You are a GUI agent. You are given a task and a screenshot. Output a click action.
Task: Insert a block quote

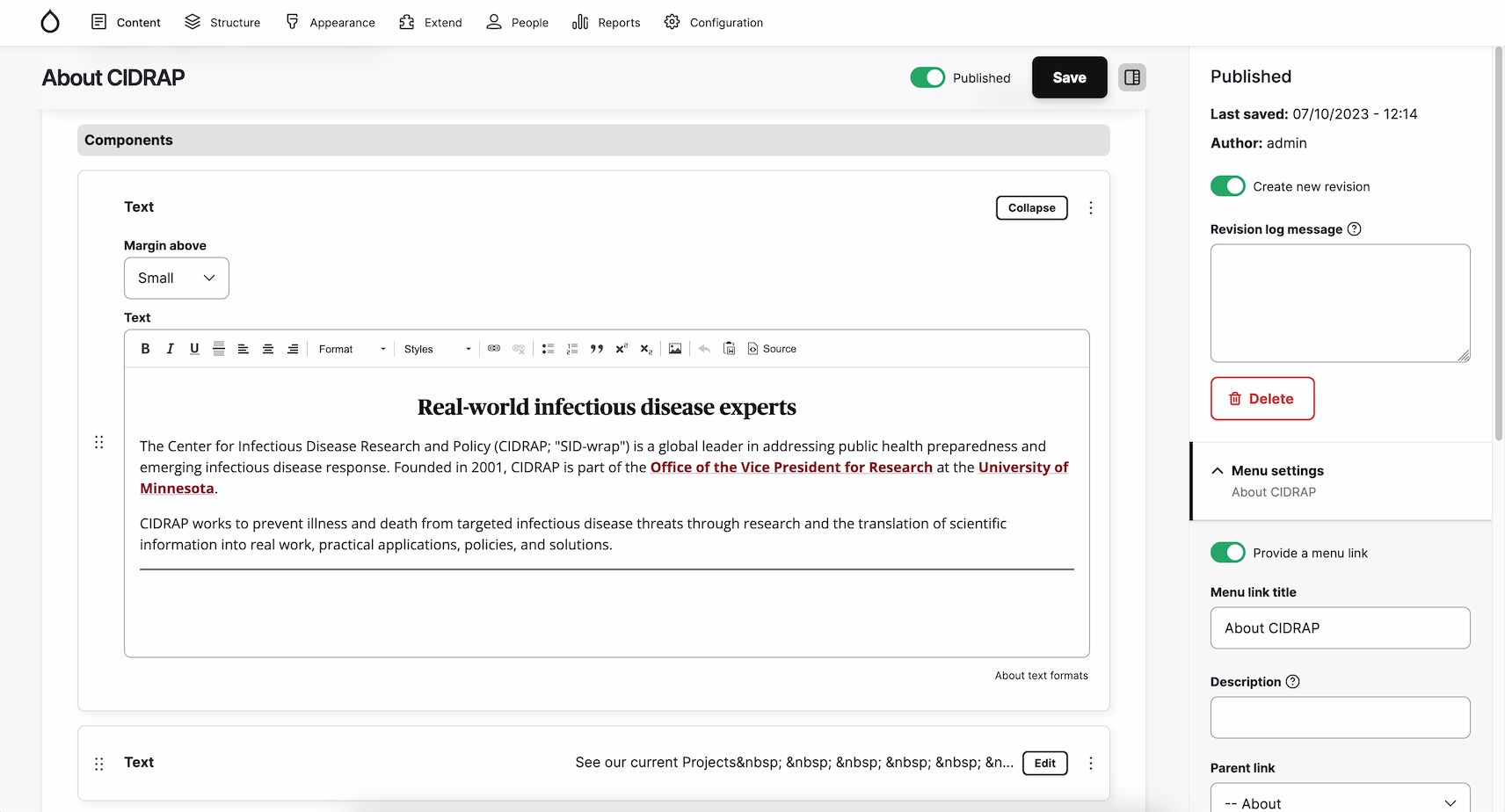tap(597, 348)
